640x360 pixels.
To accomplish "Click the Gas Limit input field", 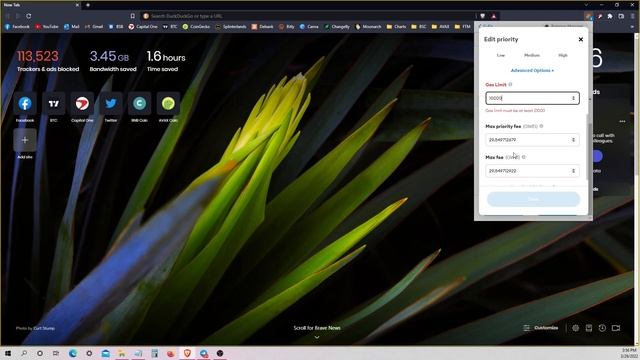I will coord(532,98).
